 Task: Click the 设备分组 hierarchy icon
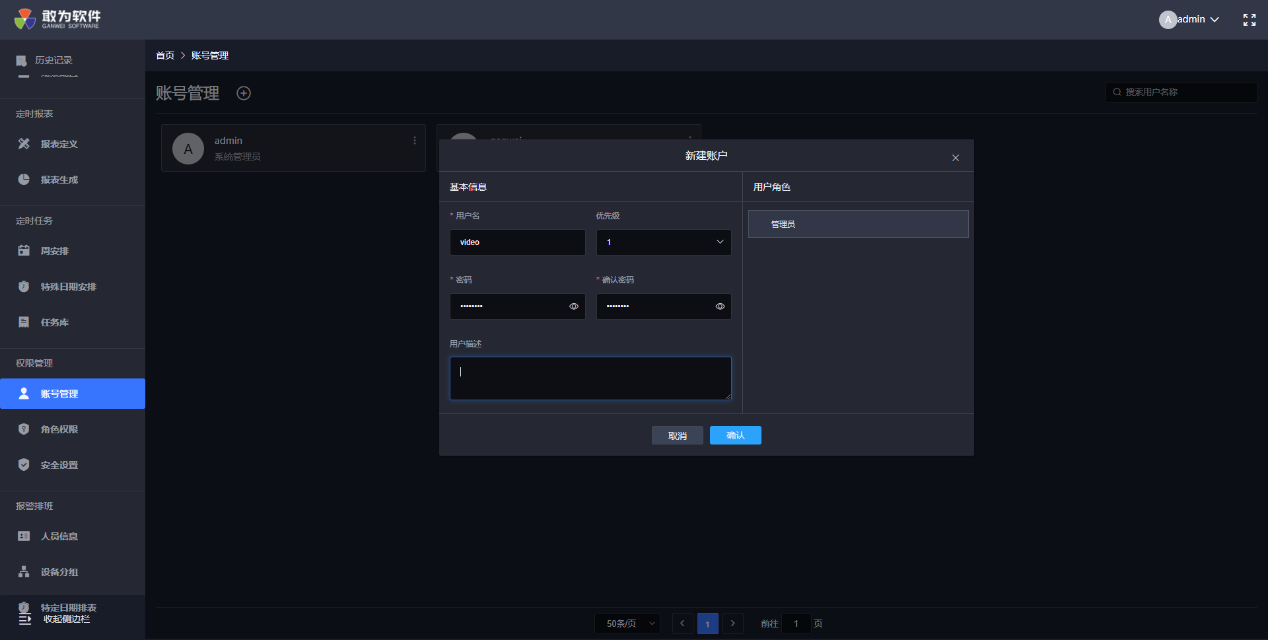[24, 572]
